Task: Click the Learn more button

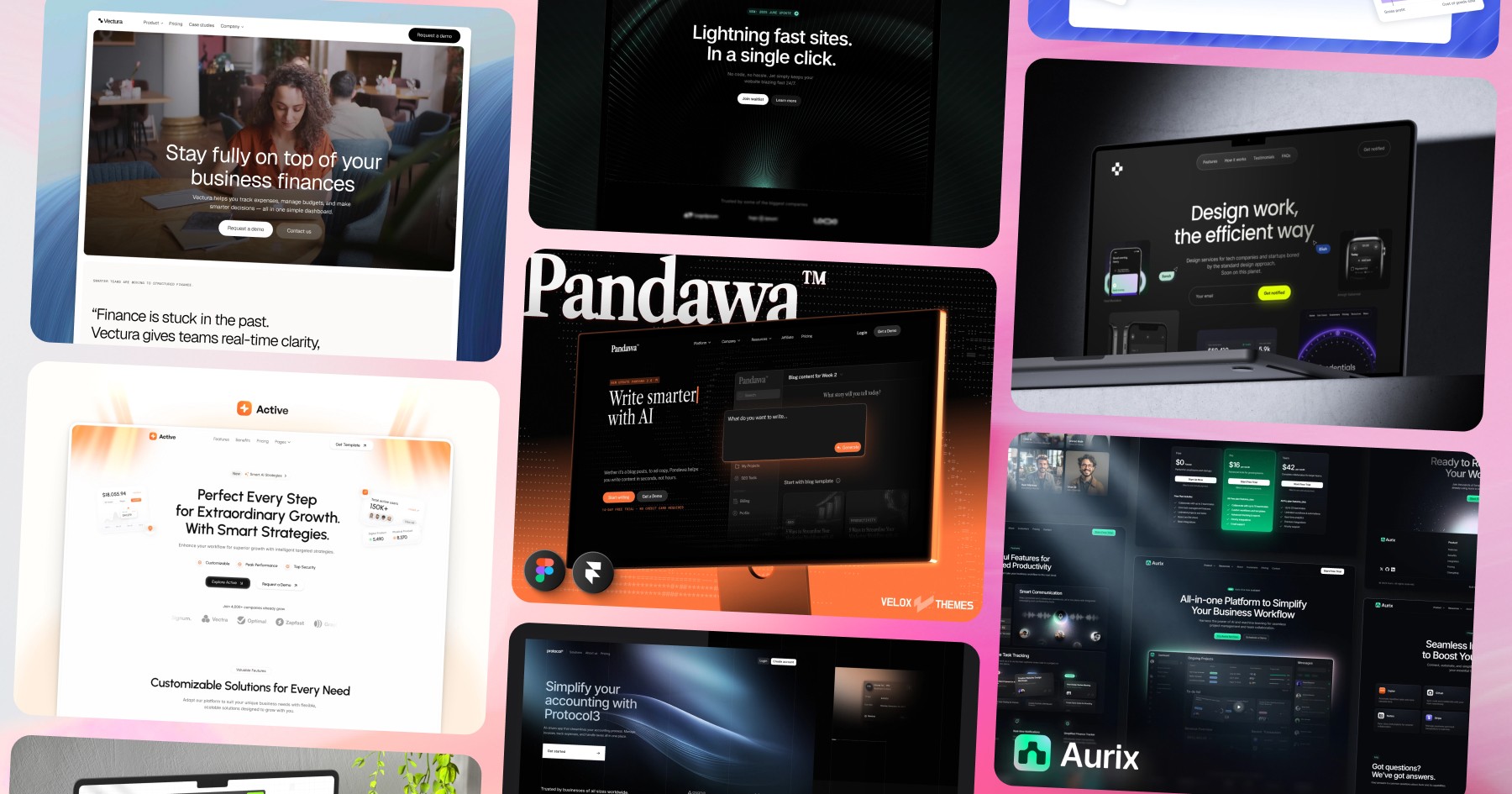Action: click(786, 101)
